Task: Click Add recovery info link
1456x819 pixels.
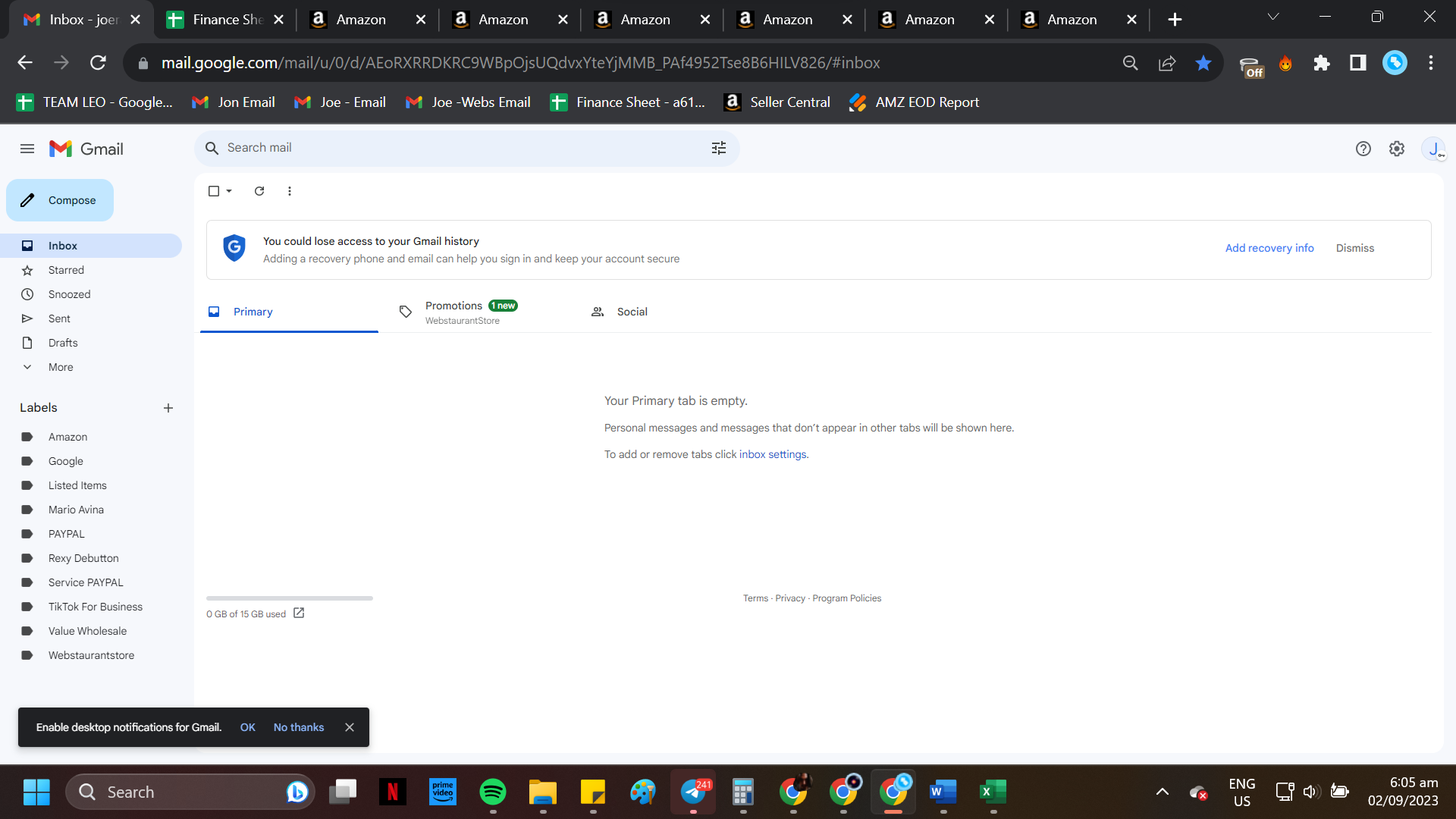Action: pos(1269,248)
